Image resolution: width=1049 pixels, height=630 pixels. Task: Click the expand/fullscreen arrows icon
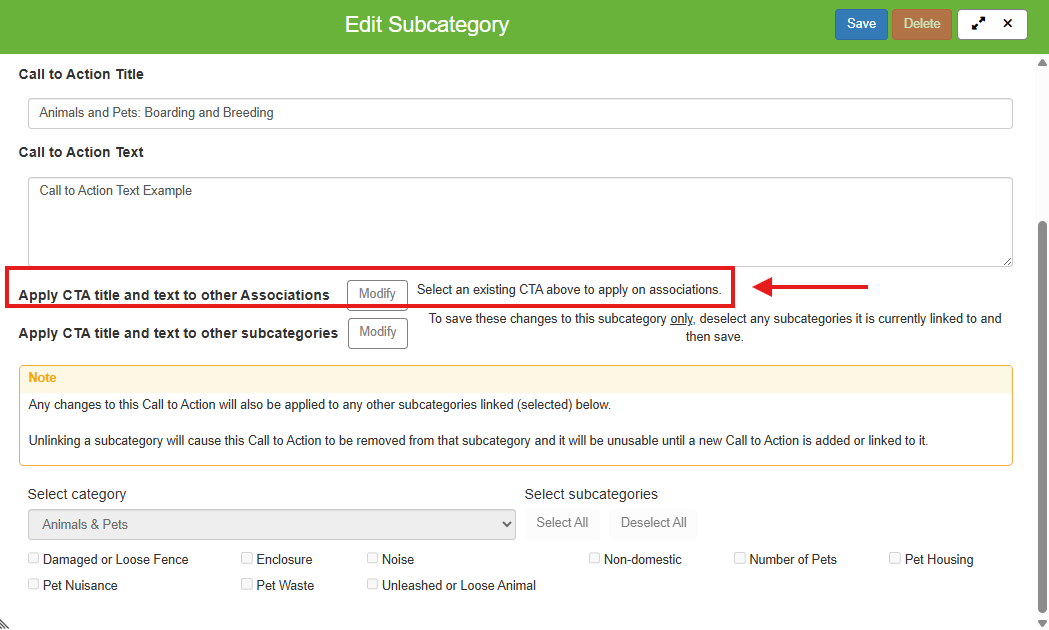point(978,24)
